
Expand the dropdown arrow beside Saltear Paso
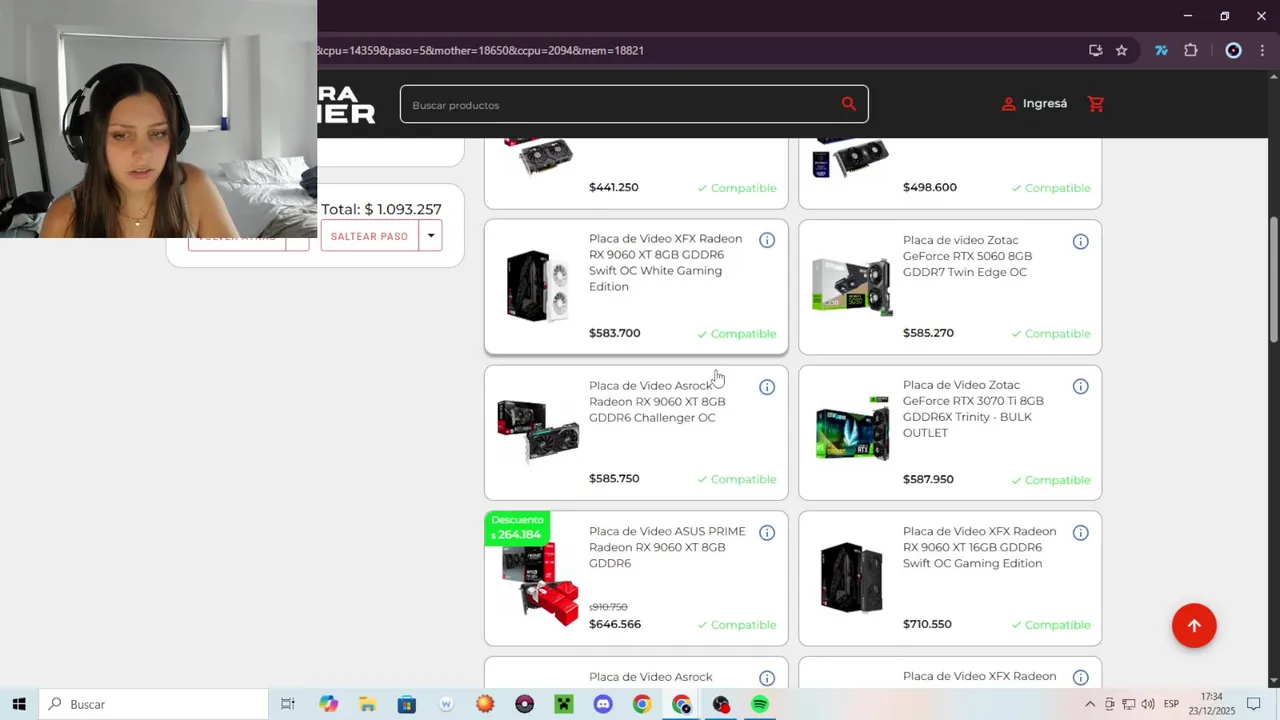431,236
